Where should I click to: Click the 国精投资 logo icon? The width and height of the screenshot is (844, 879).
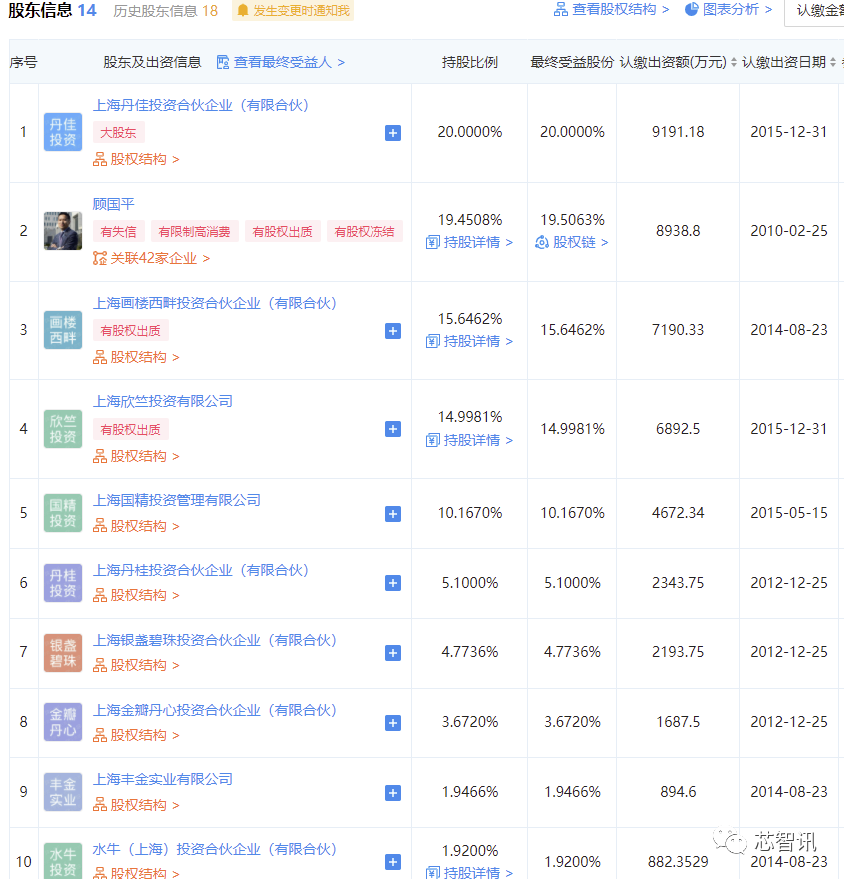point(62,513)
